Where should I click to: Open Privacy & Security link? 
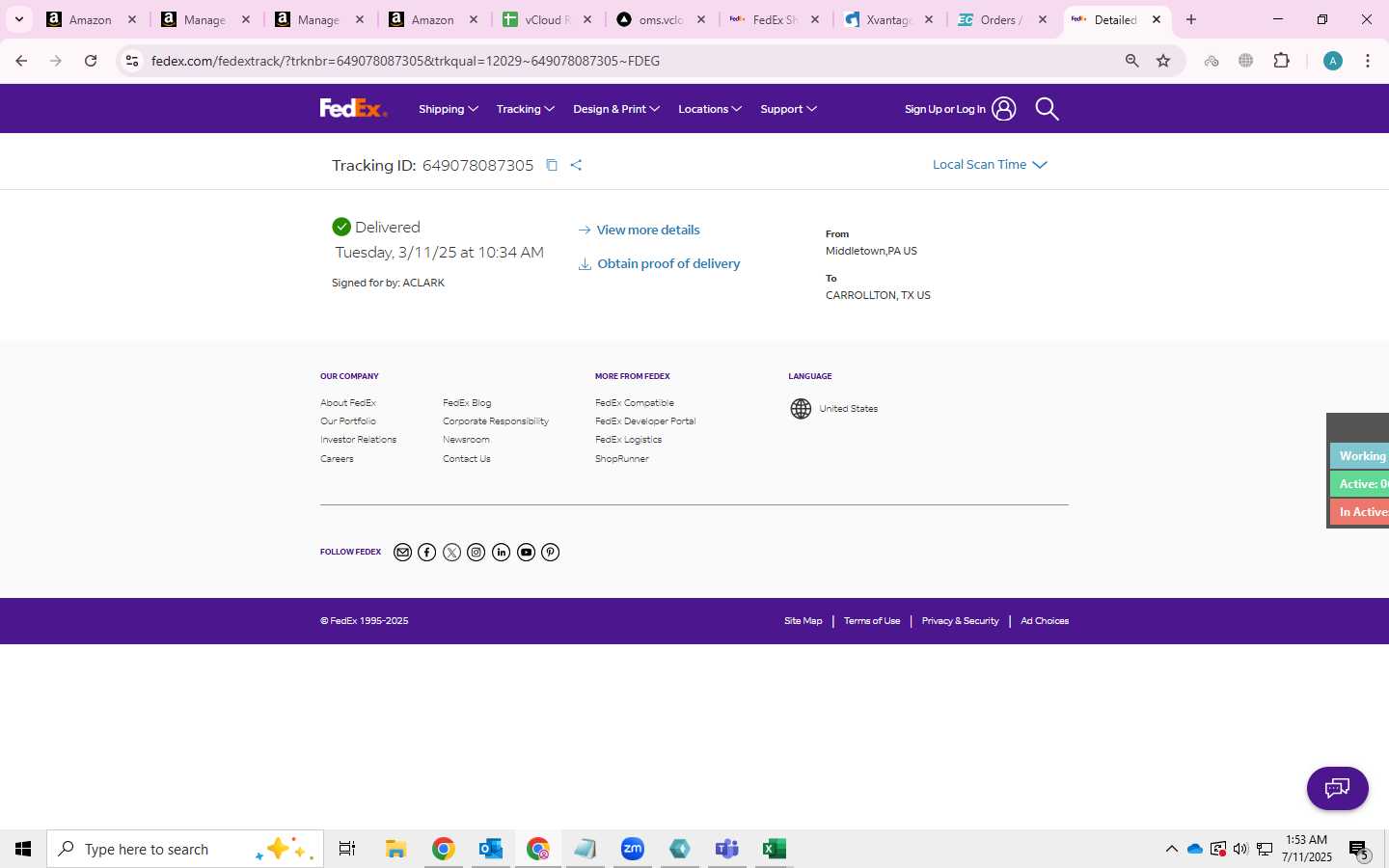pos(960,621)
